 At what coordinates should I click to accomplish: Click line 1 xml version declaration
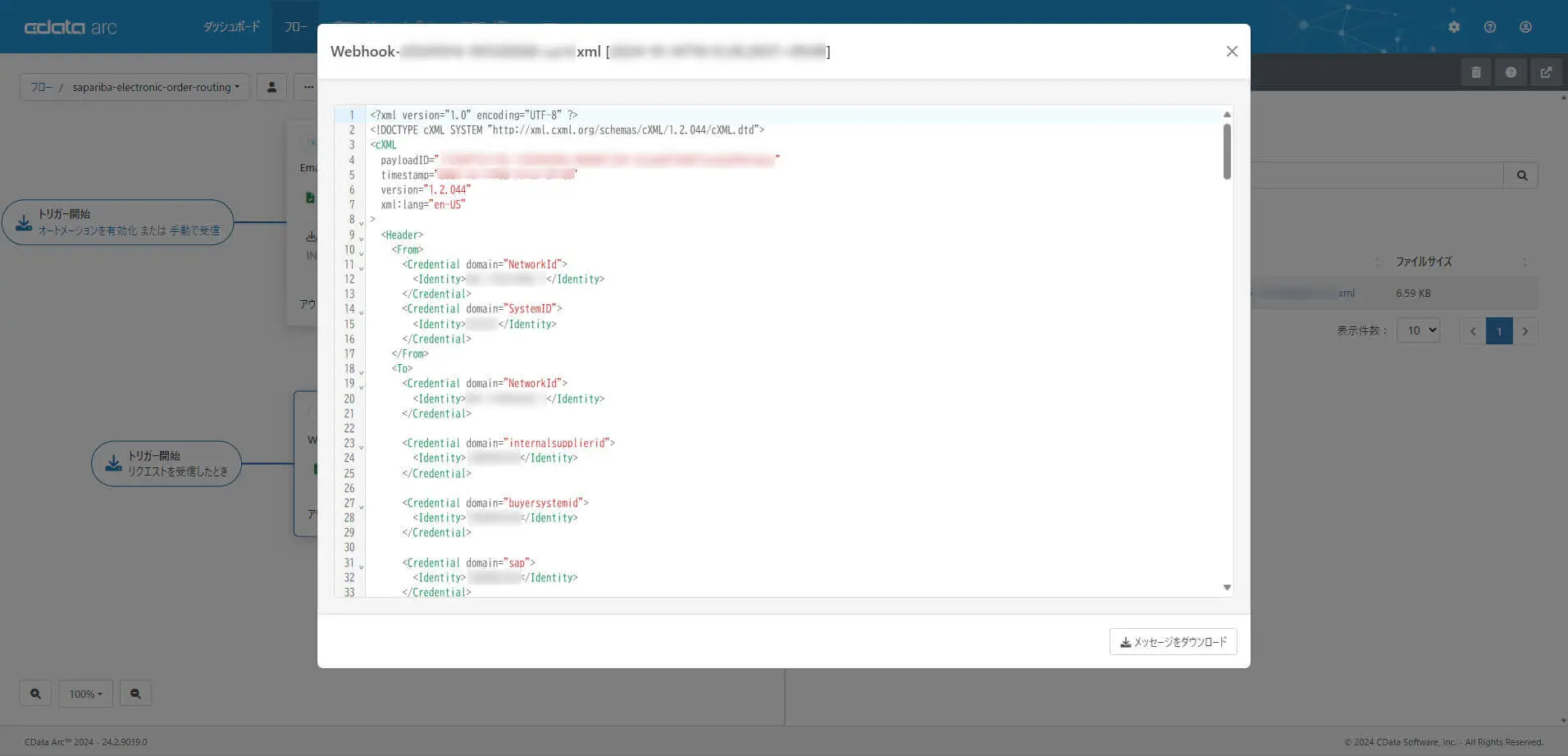pyautogui.click(x=474, y=115)
